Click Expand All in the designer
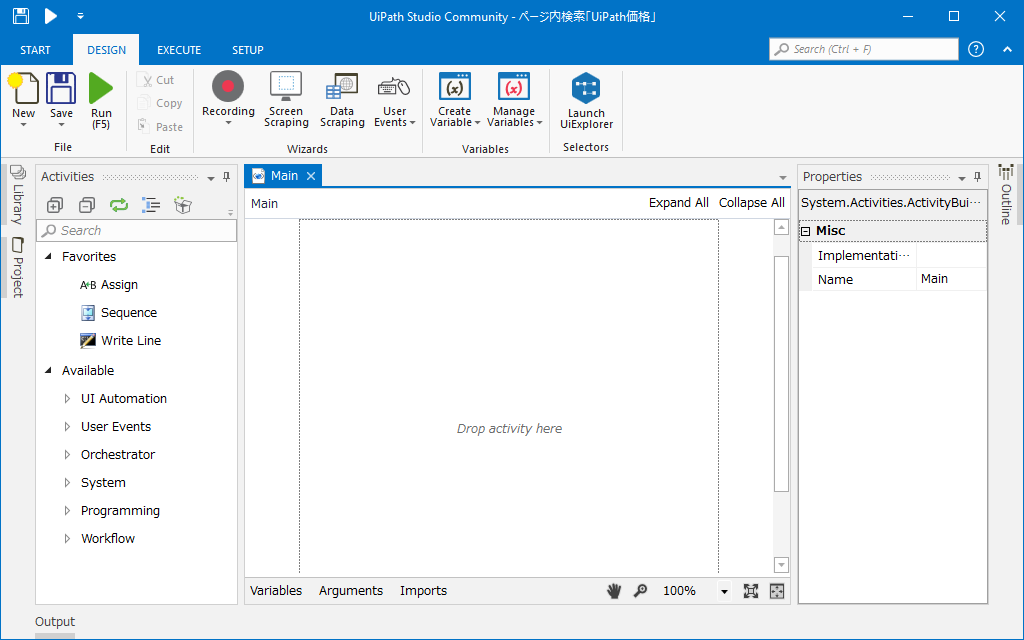 point(679,203)
